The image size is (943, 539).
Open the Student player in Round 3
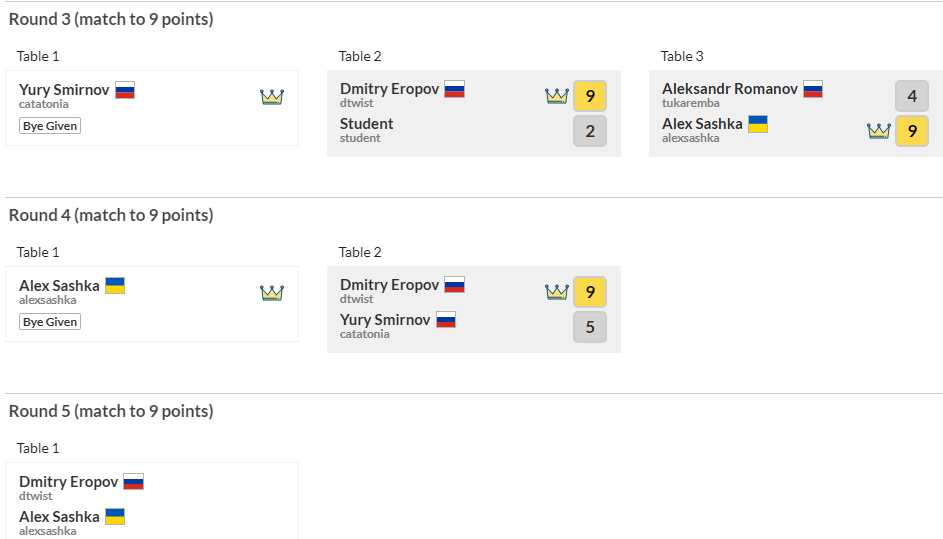click(x=367, y=124)
